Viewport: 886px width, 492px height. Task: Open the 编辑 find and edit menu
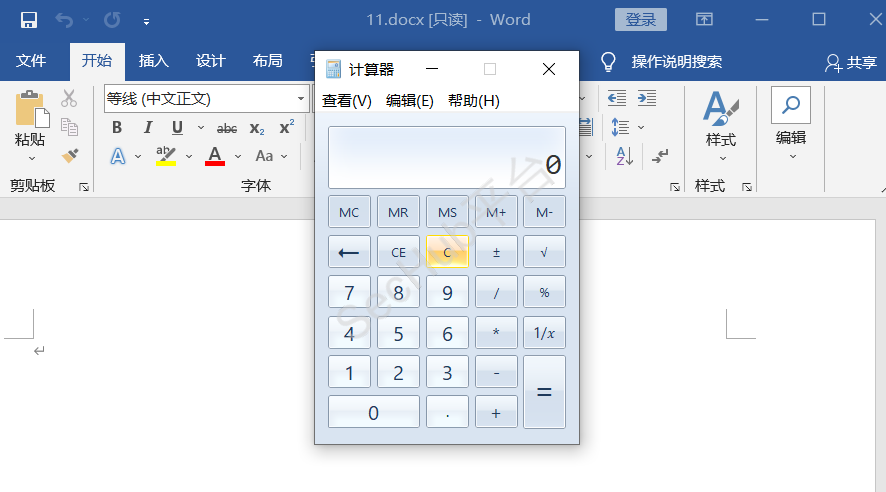(791, 123)
